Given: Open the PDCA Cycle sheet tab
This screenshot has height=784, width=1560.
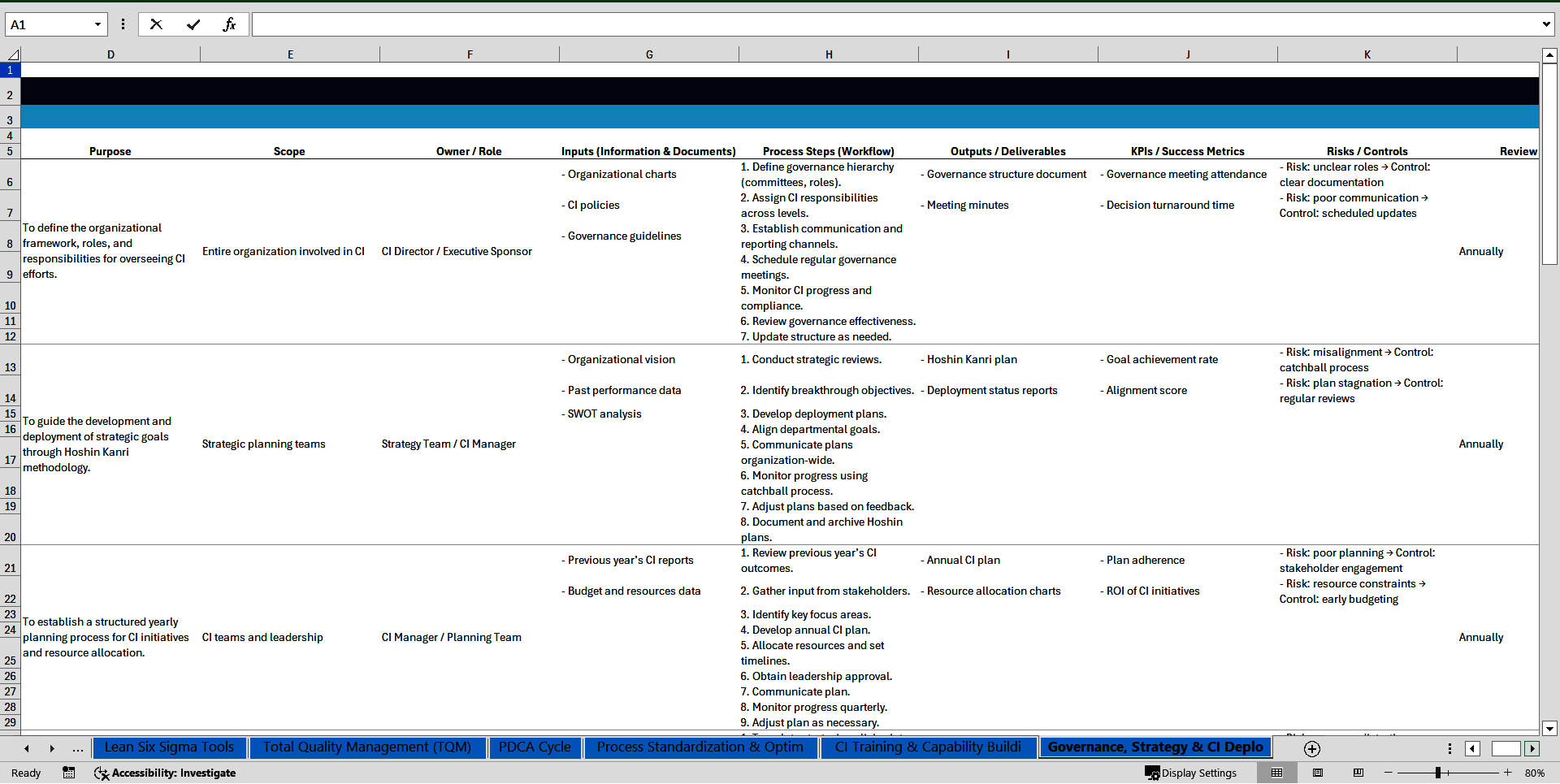Looking at the screenshot, I should (535, 747).
